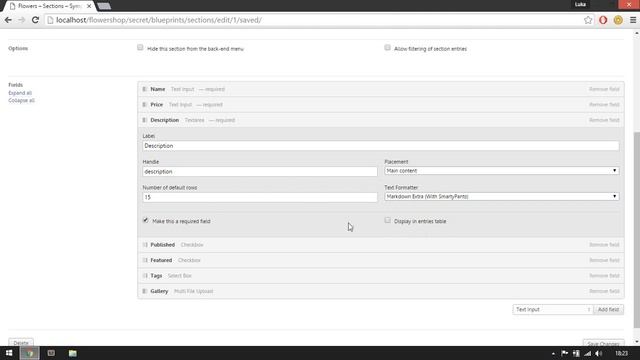Click the Delete button
The width and height of the screenshot is (640, 360).
21,343
